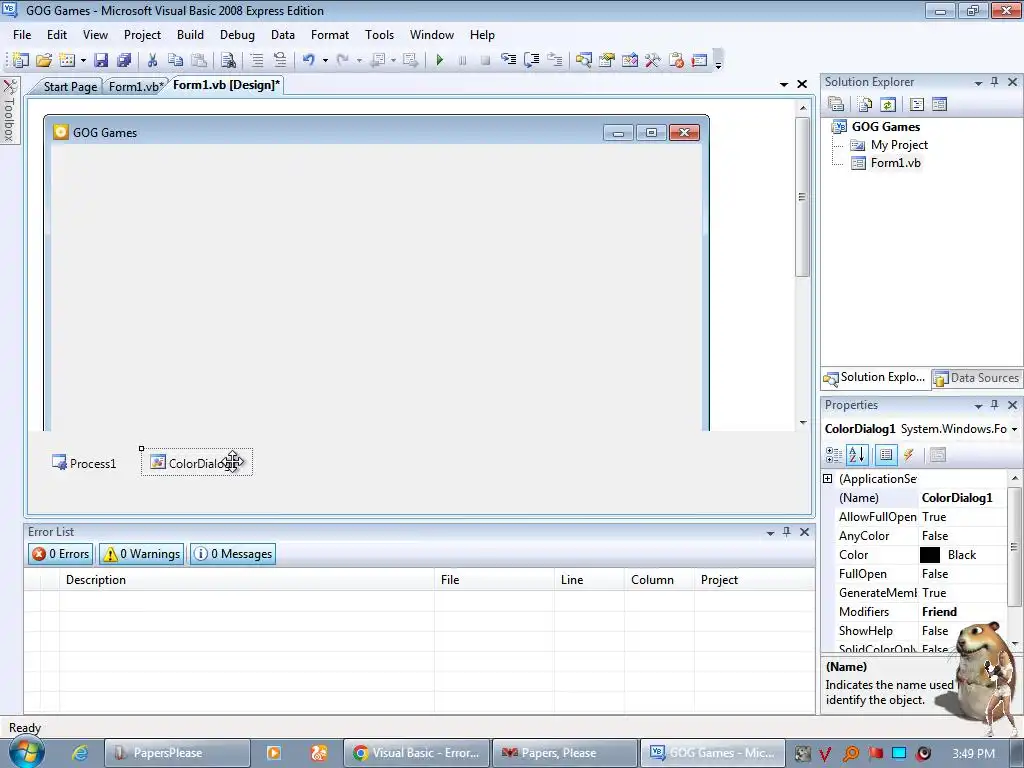The image size is (1024, 768).
Task: Open Solution Explorer window position dropdown
Action: pyautogui.click(x=978, y=83)
